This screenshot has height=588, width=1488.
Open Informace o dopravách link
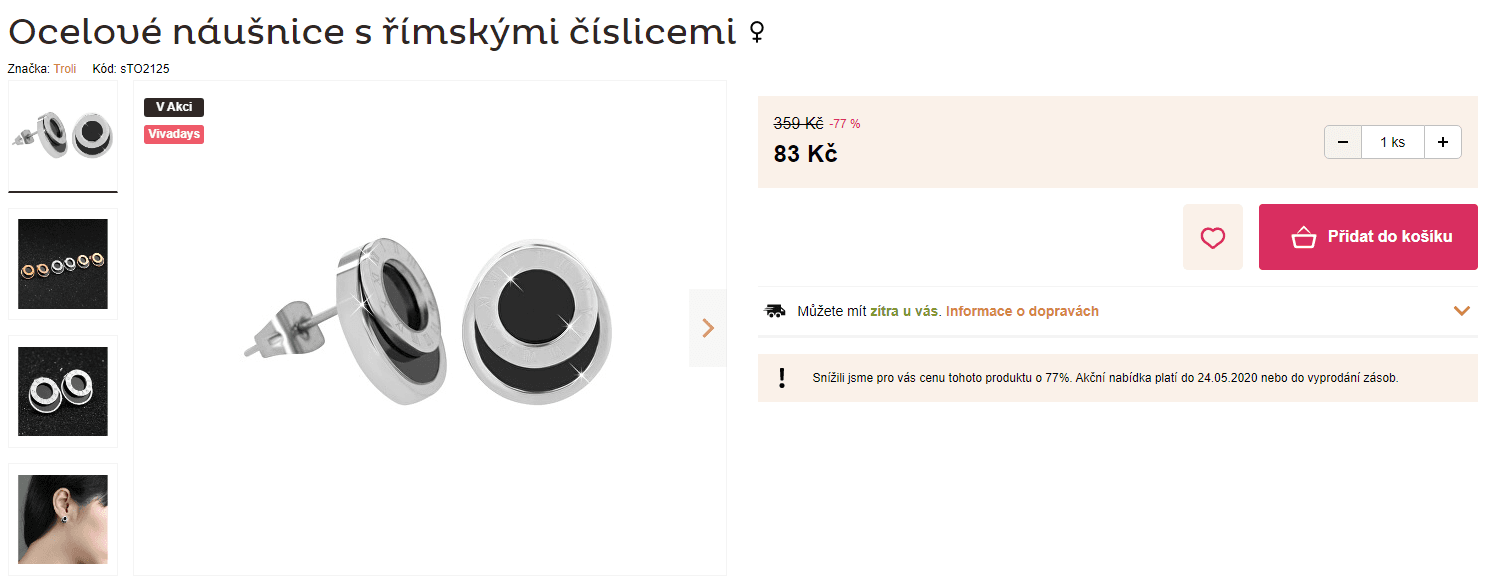pos(1022,311)
